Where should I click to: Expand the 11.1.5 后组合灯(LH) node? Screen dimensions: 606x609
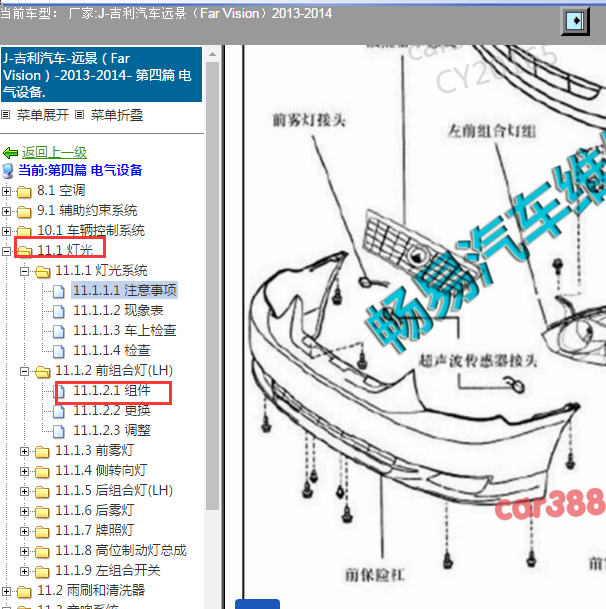pyautogui.click(x=24, y=491)
